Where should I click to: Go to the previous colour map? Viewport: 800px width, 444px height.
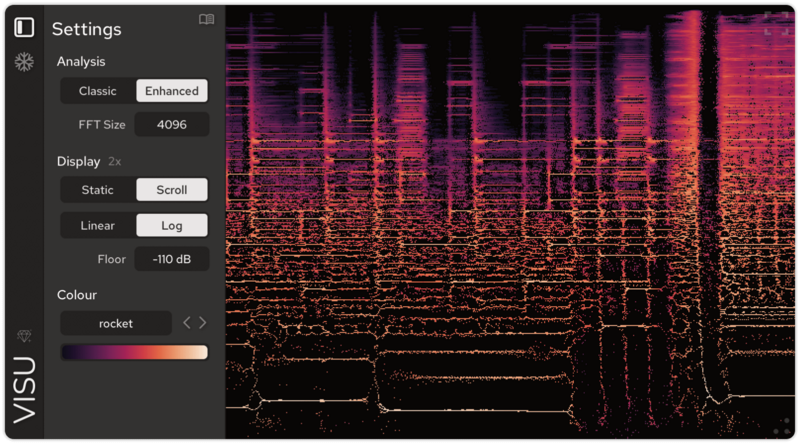click(186, 323)
